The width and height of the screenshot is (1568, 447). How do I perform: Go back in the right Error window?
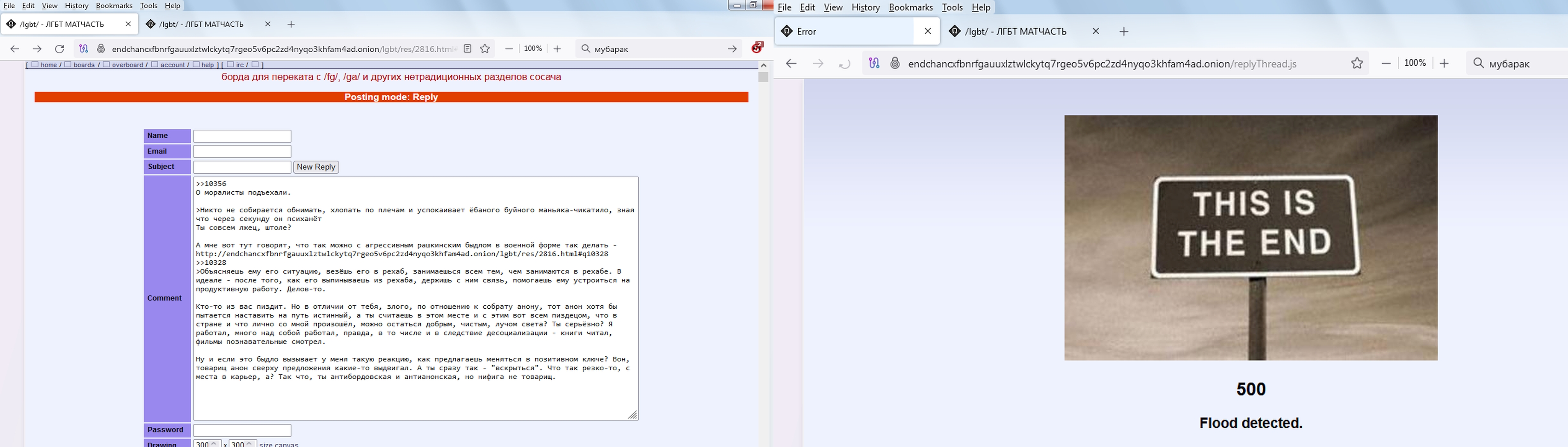click(x=791, y=63)
